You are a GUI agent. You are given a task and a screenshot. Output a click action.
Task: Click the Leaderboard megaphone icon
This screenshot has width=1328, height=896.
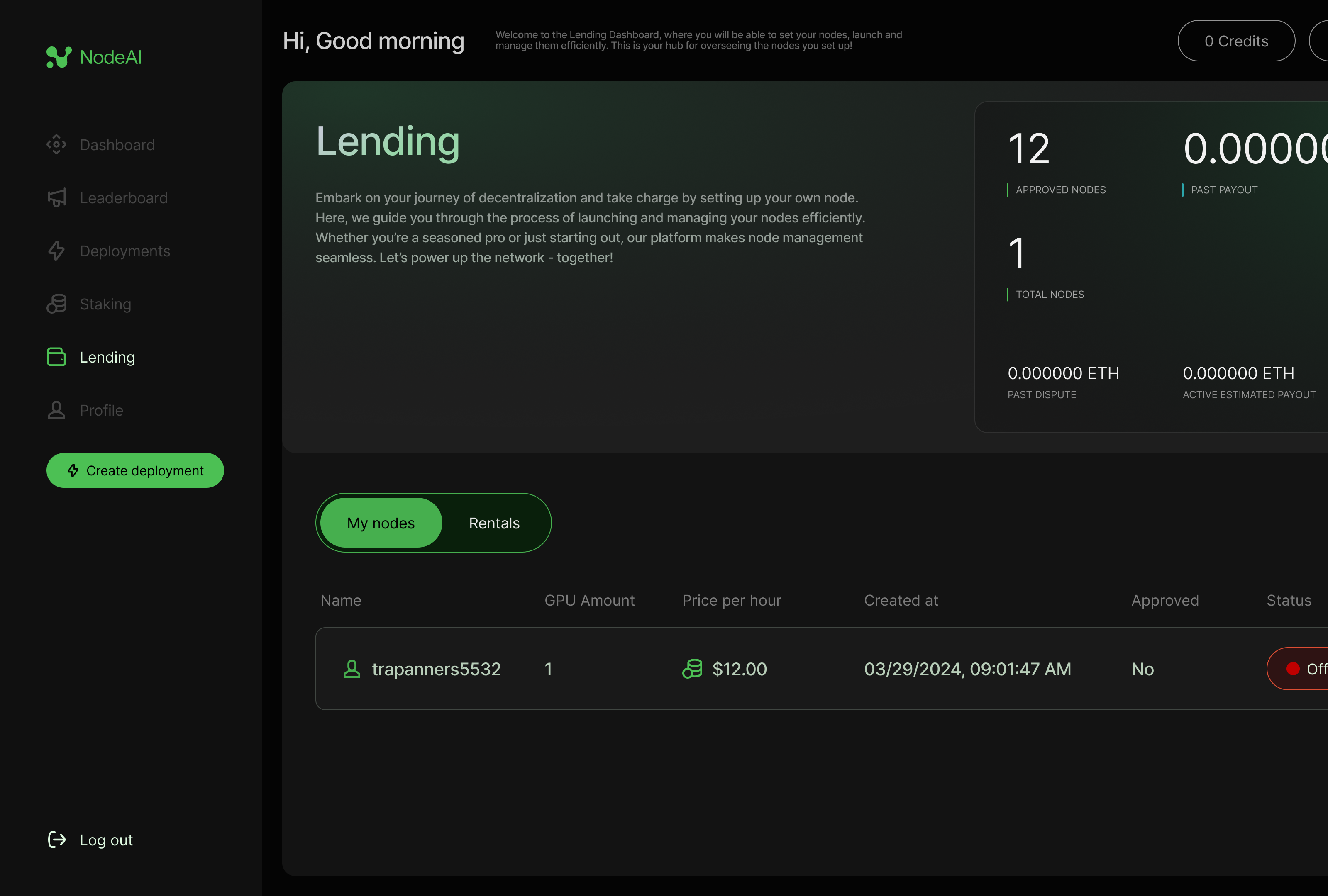56,197
